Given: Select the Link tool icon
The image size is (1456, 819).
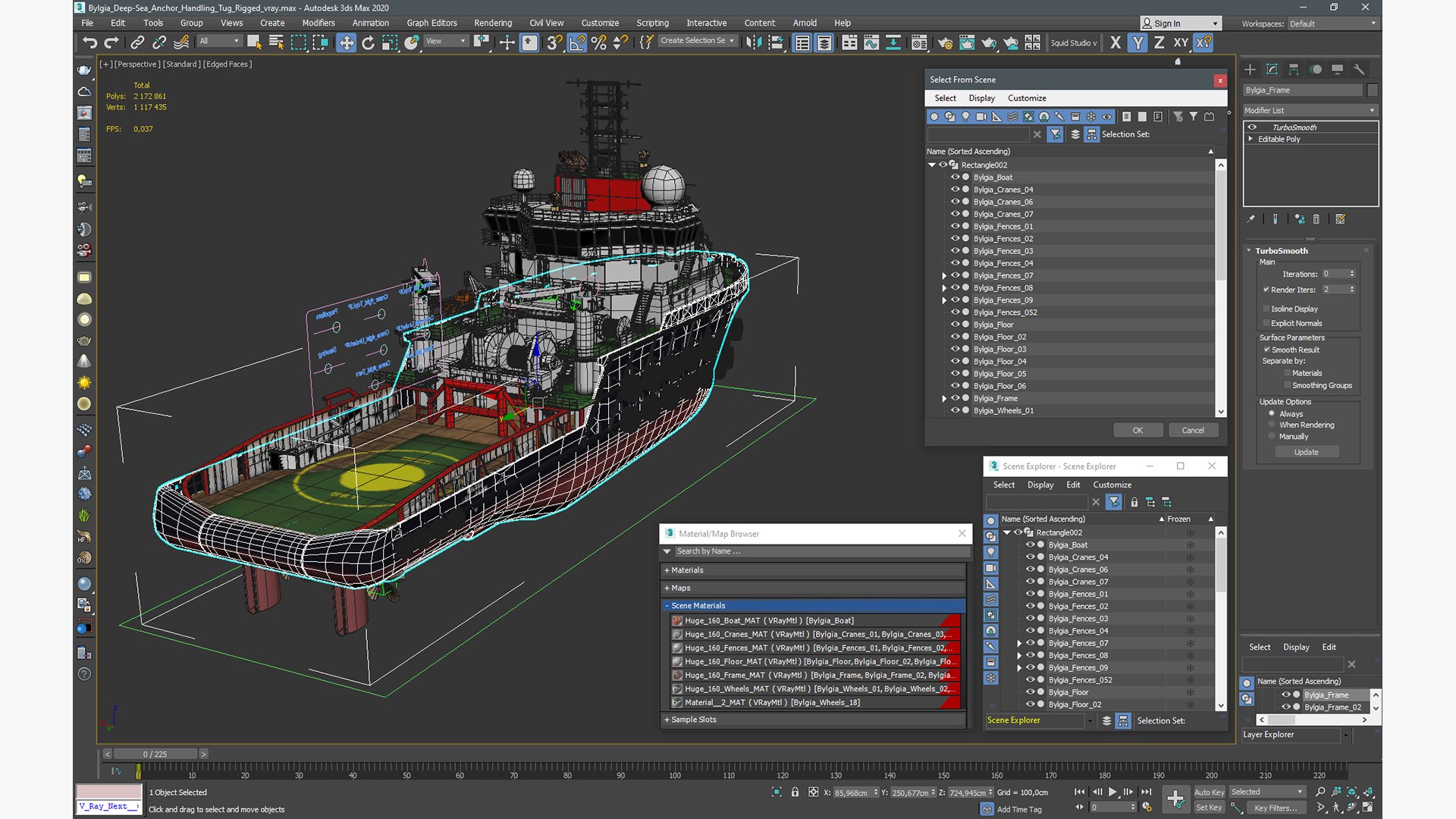Looking at the screenshot, I should pos(137,42).
